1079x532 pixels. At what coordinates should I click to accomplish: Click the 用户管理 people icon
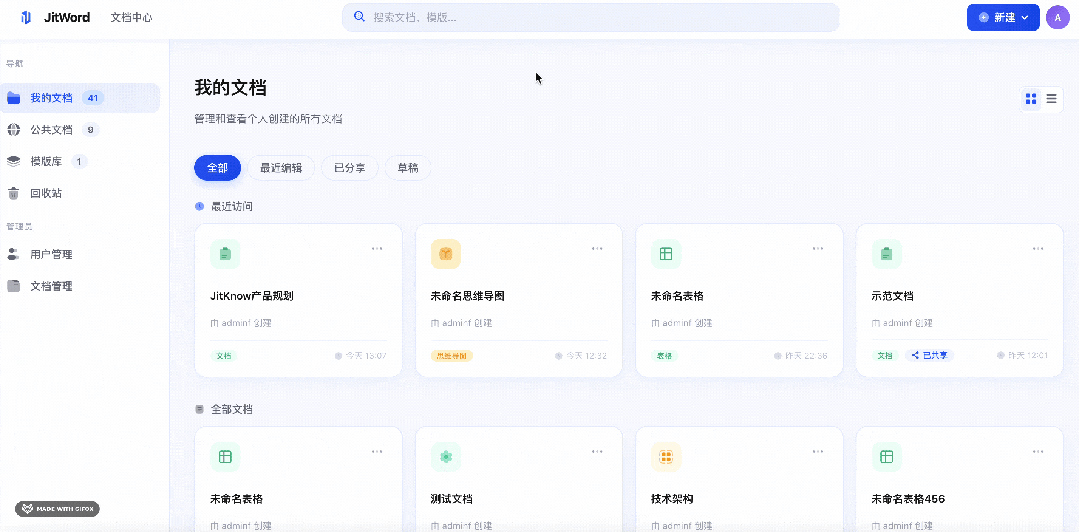point(14,255)
